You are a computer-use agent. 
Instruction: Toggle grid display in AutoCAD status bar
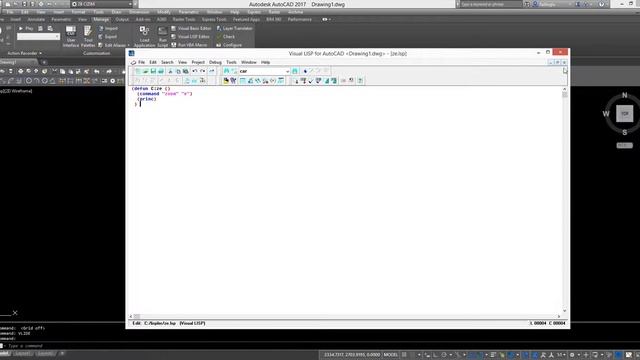(404, 355)
